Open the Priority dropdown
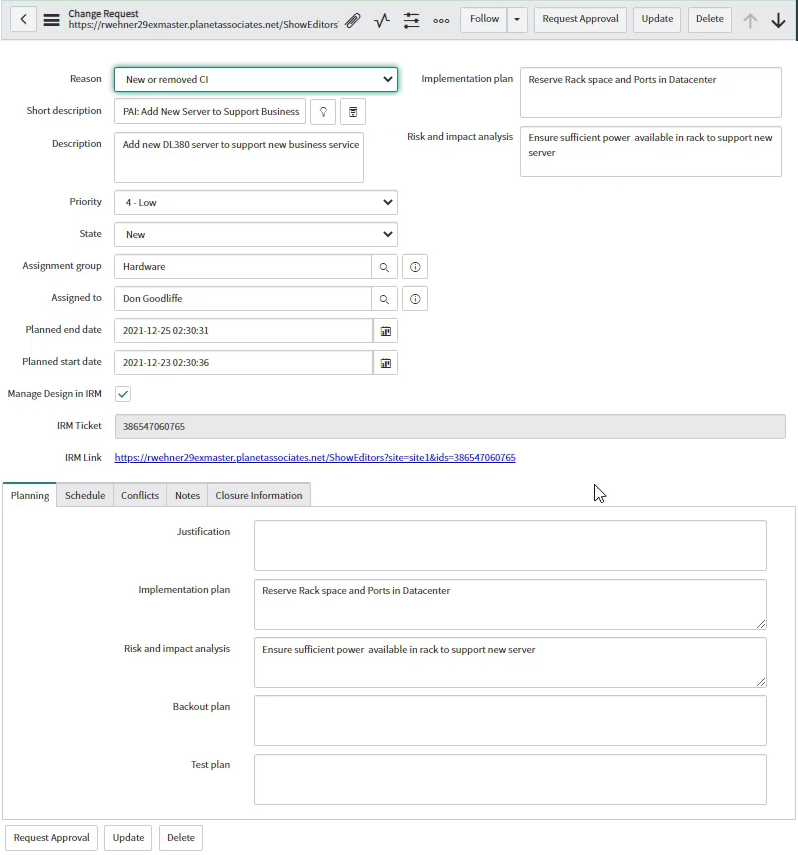The height and width of the screenshot is (855, 798). 256,203
